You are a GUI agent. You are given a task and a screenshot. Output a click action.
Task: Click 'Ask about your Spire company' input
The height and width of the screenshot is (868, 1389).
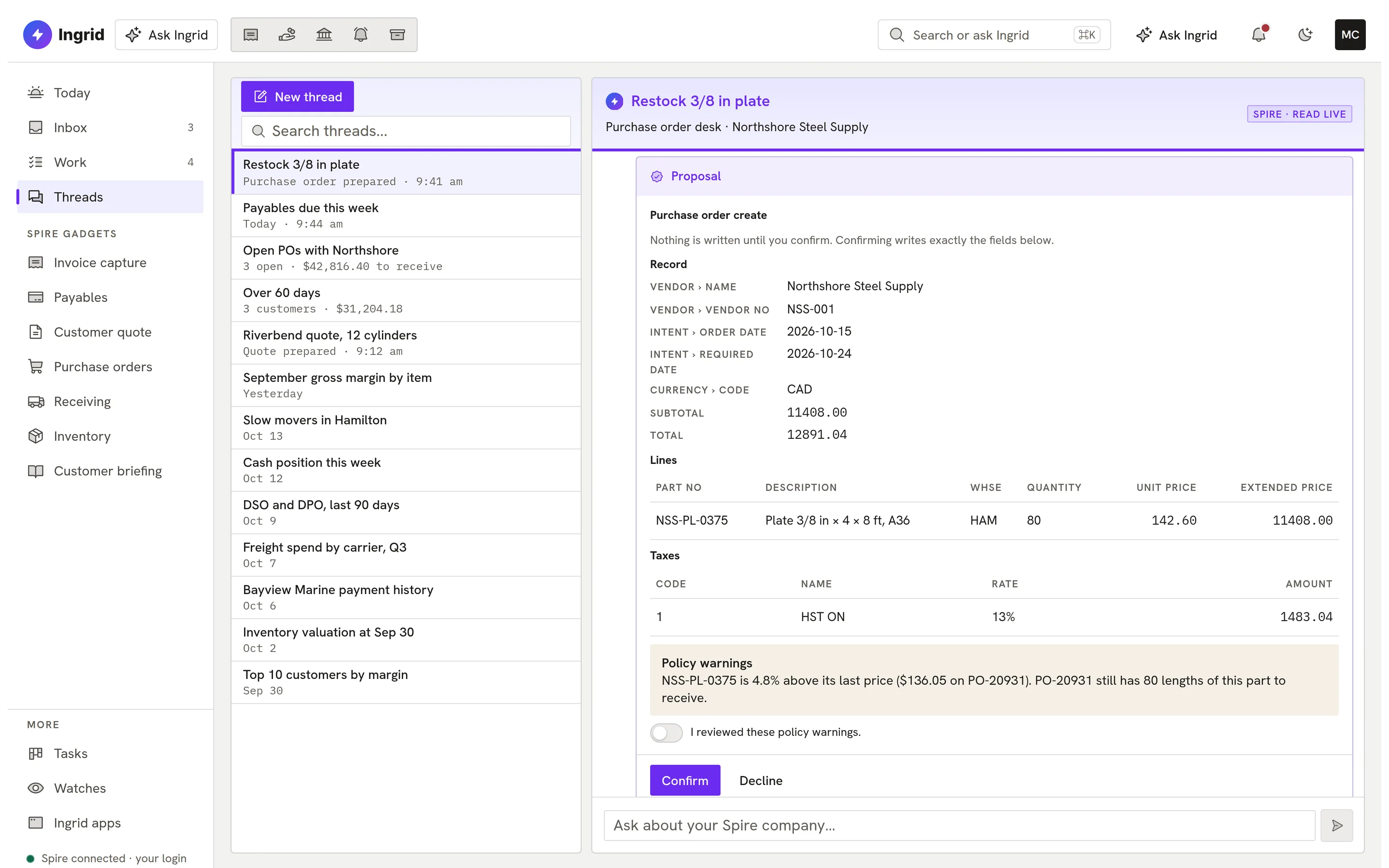tap(959, 826)
